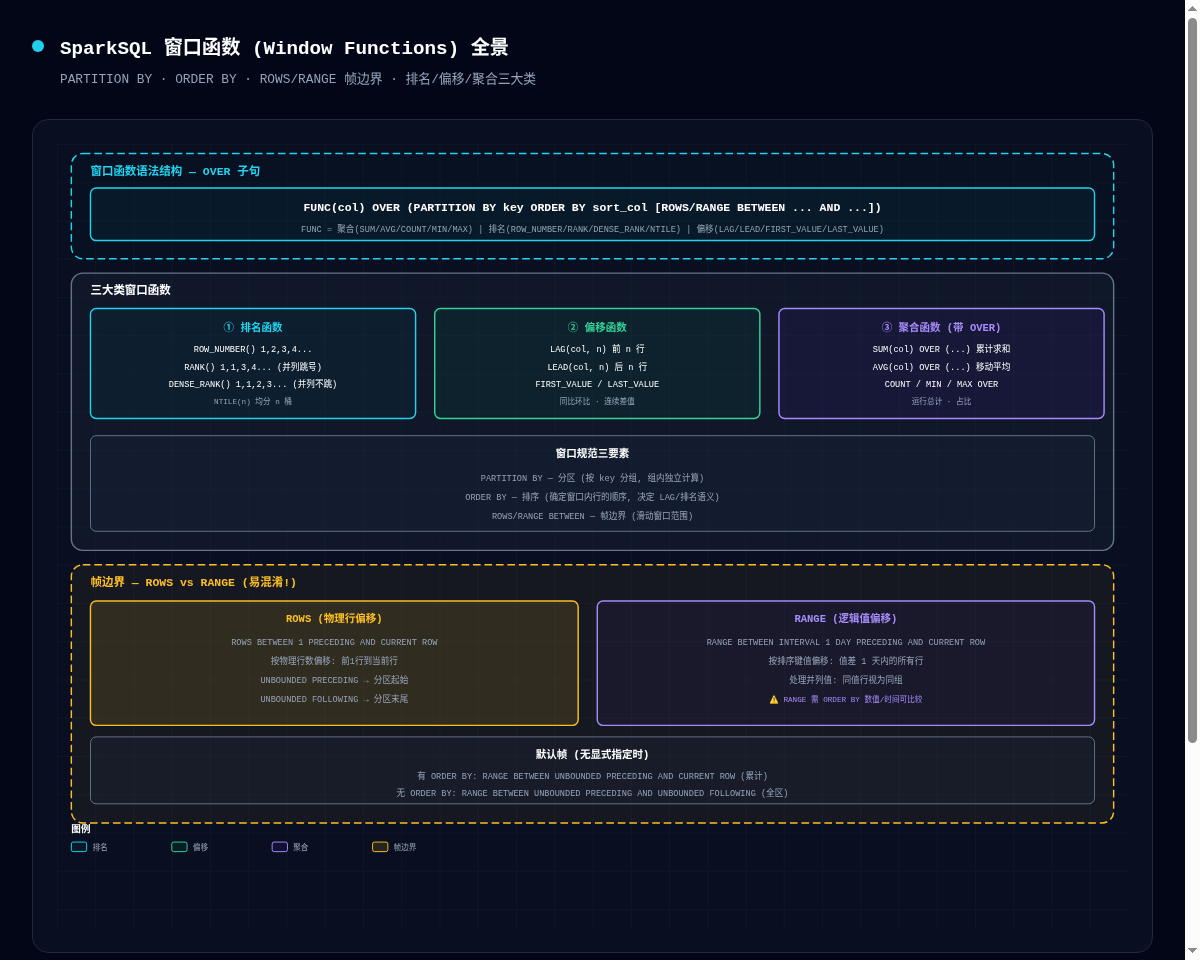1200x960 pixels.
Task: Click the 'COUNT / MIN / MAX OVER' line
Action: pos(941,384)
